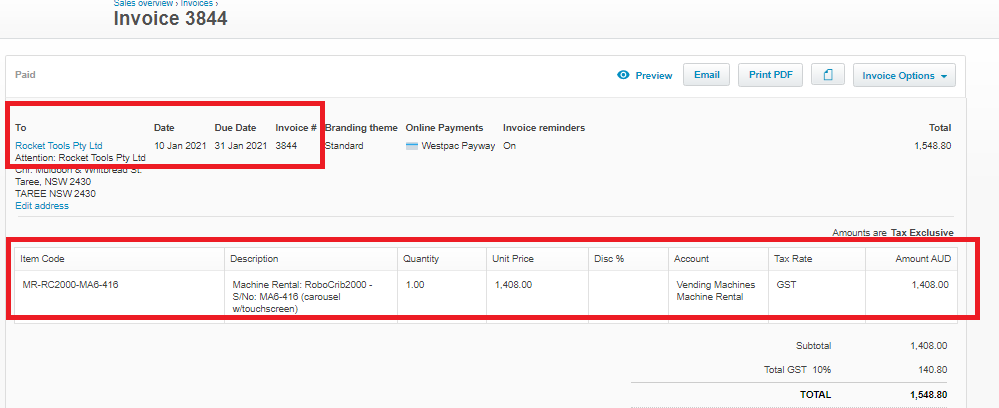
Task: Click the Print PDF button
Action: [771, 75]
